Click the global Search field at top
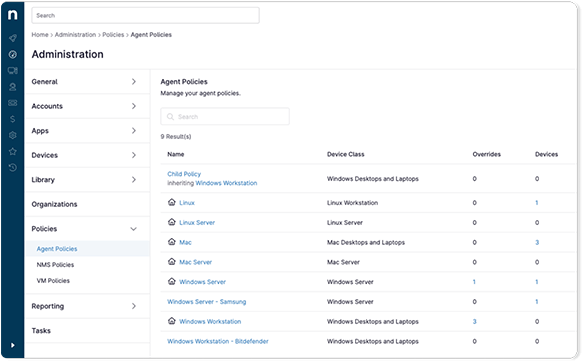The image size is (584, 362). point(145,15)
